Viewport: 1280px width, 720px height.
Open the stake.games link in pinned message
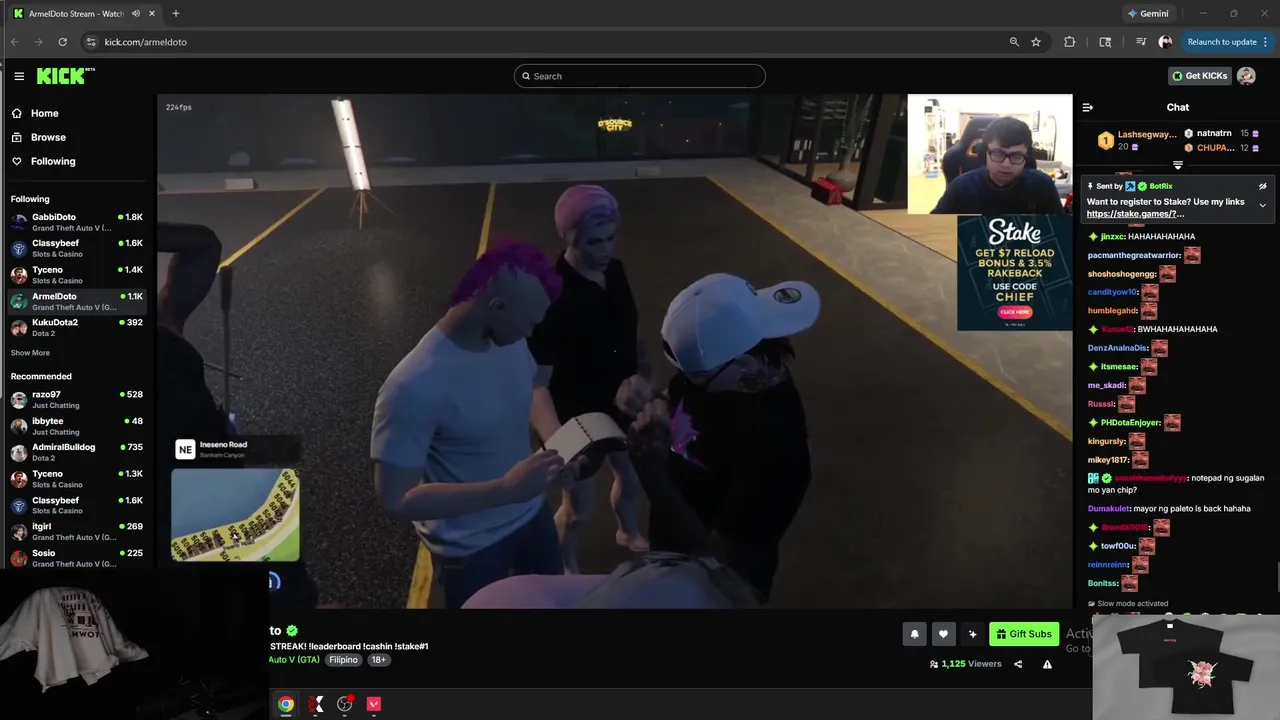[x=1135, y=214]
